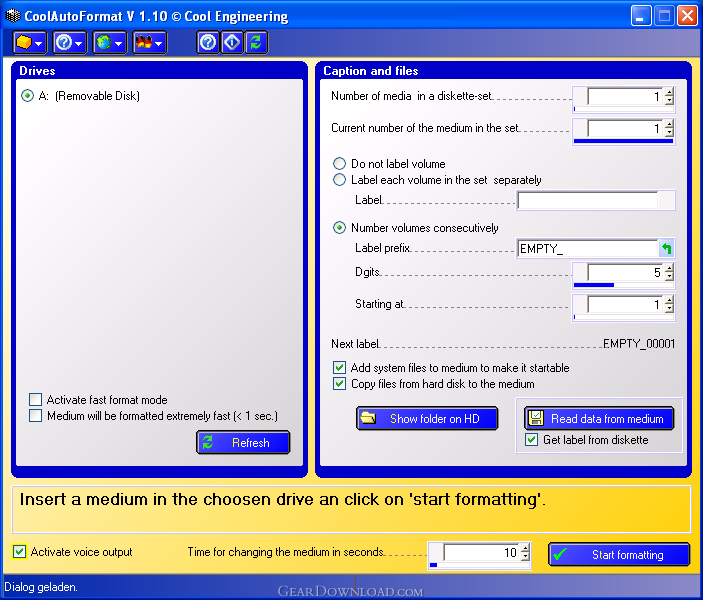Select 'Label each volume in the set separately'
The image size is (703, 600).
tap(437, 180)
